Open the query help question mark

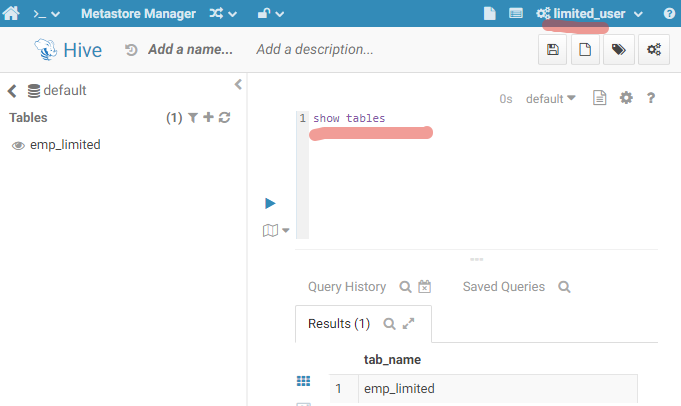[x=651, y=98]
